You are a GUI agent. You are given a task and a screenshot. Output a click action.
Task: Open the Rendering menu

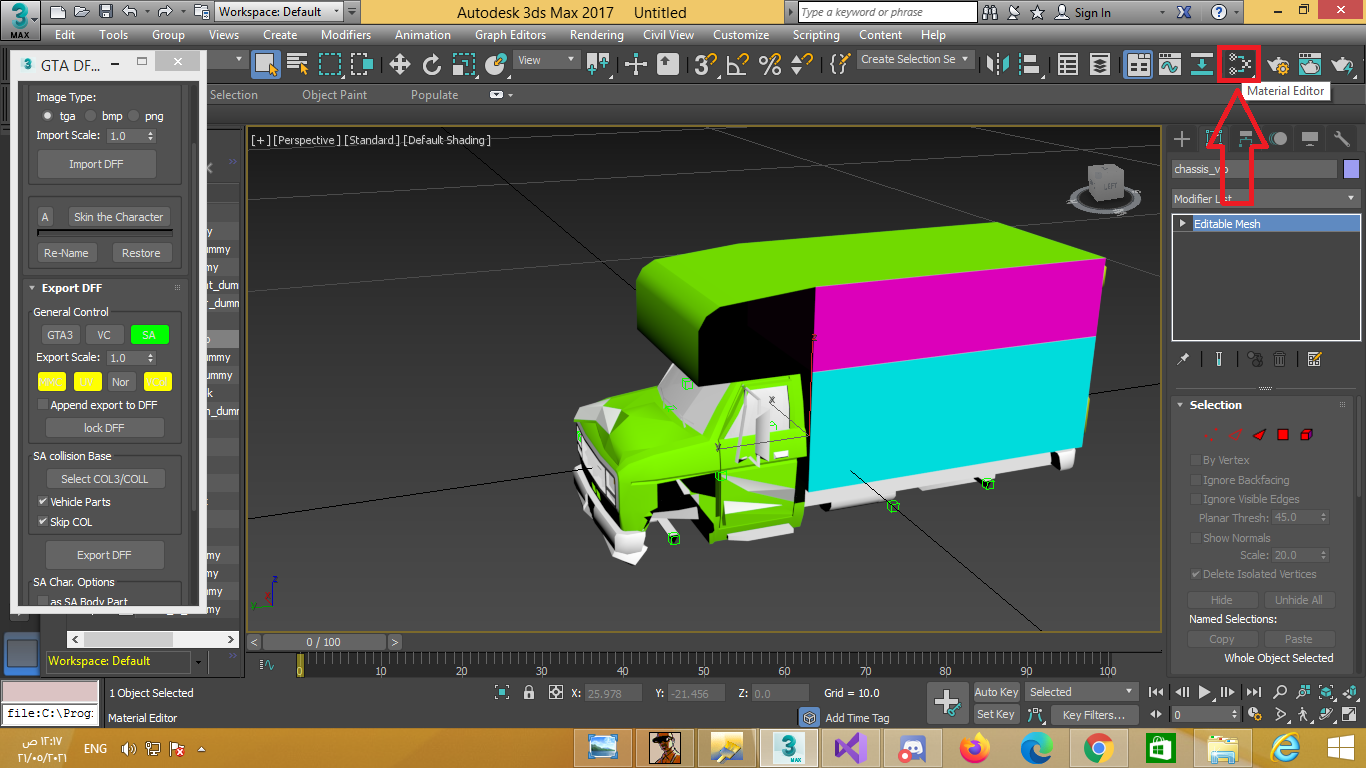pos(596,34)
